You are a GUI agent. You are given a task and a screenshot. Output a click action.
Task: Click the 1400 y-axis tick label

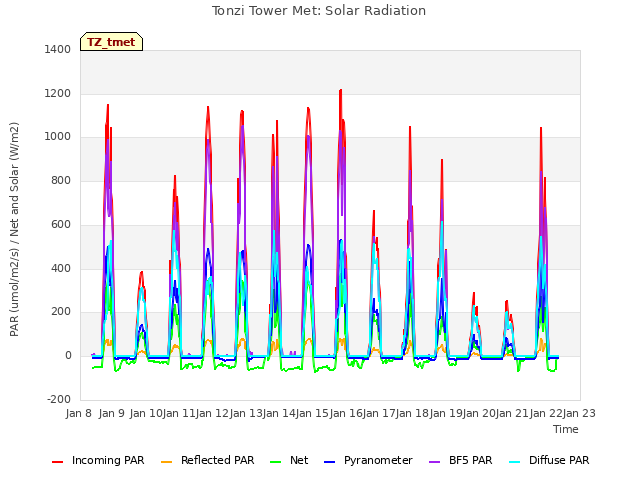tap(58, 49)
